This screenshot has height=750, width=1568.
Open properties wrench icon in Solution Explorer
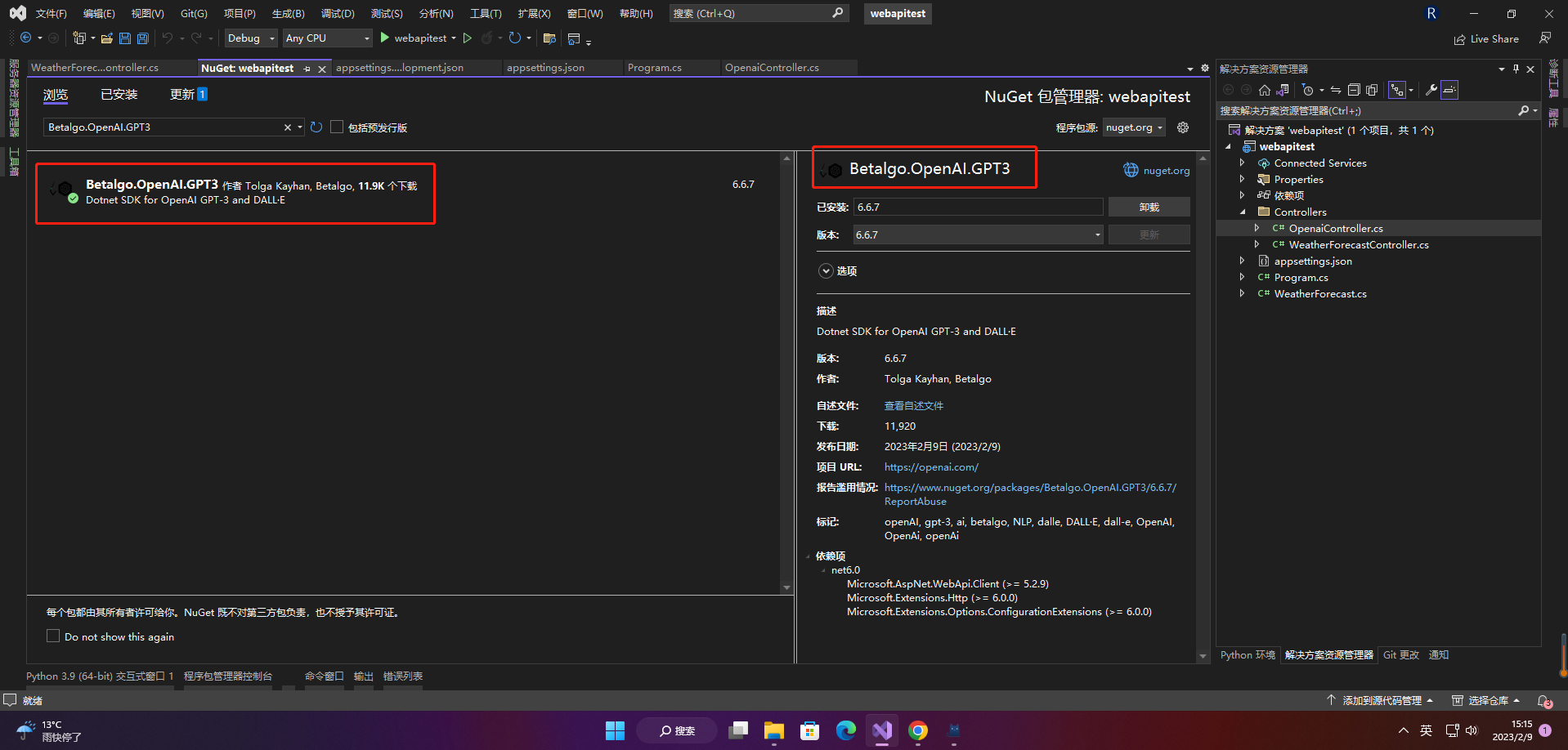(x=1431, y=90)
